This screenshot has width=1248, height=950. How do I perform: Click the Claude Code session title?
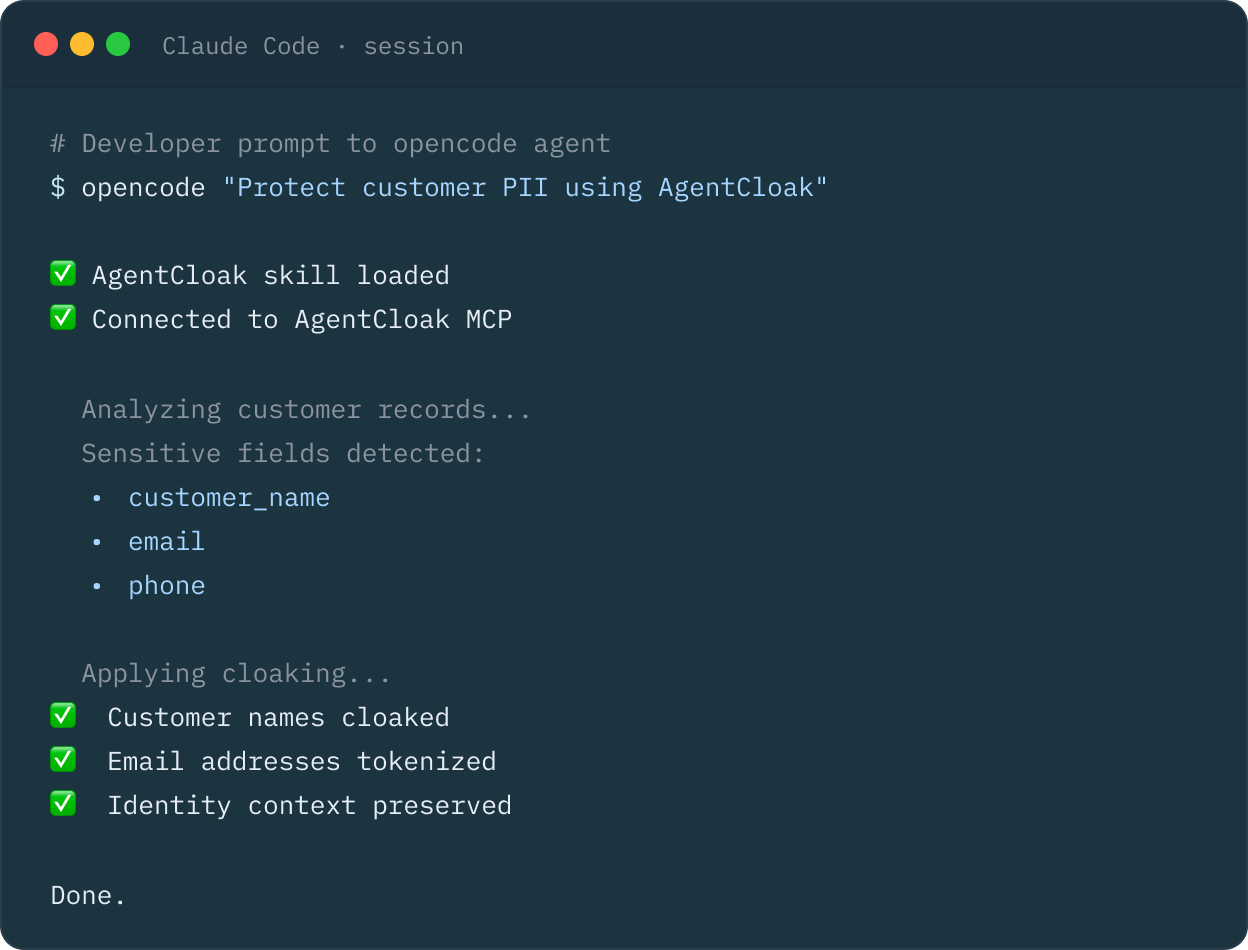point(313,46)
